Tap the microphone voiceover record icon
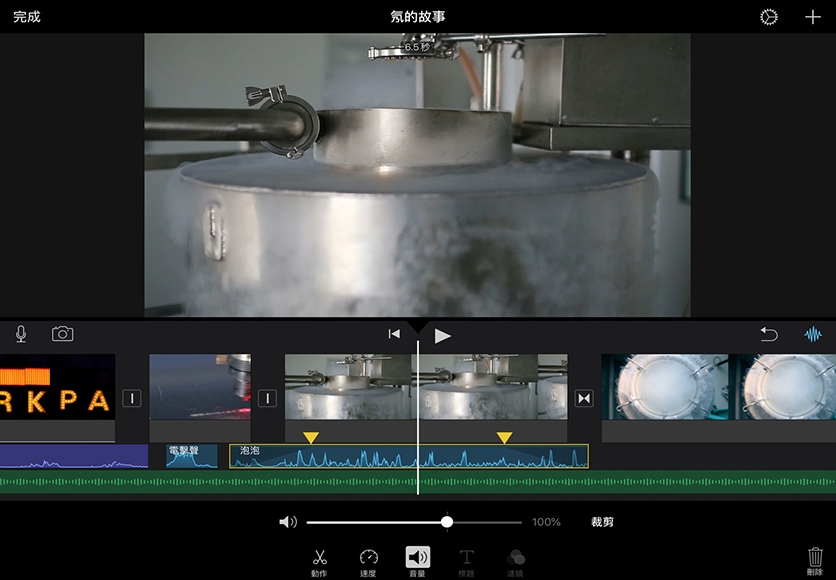The width and height of the screenshot is (836, 580). coord(21,334)
